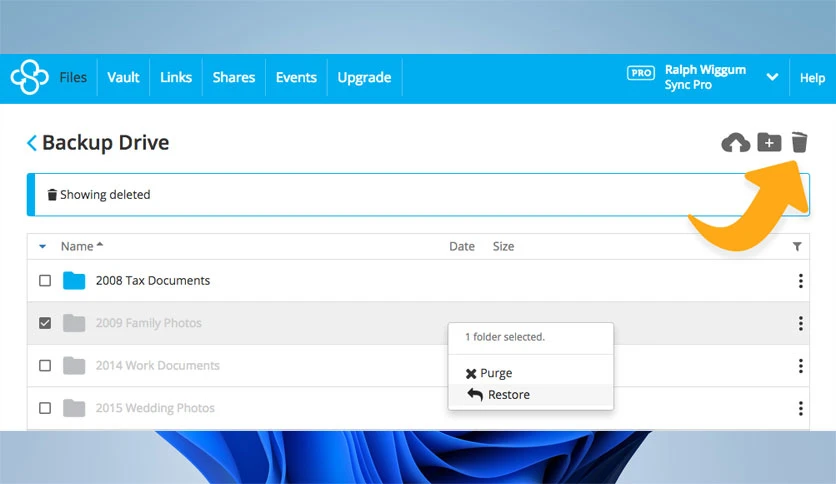Screen dimensions: 836x484
Task: Toggle the deleted files trash icon
Action: (799, 142)
